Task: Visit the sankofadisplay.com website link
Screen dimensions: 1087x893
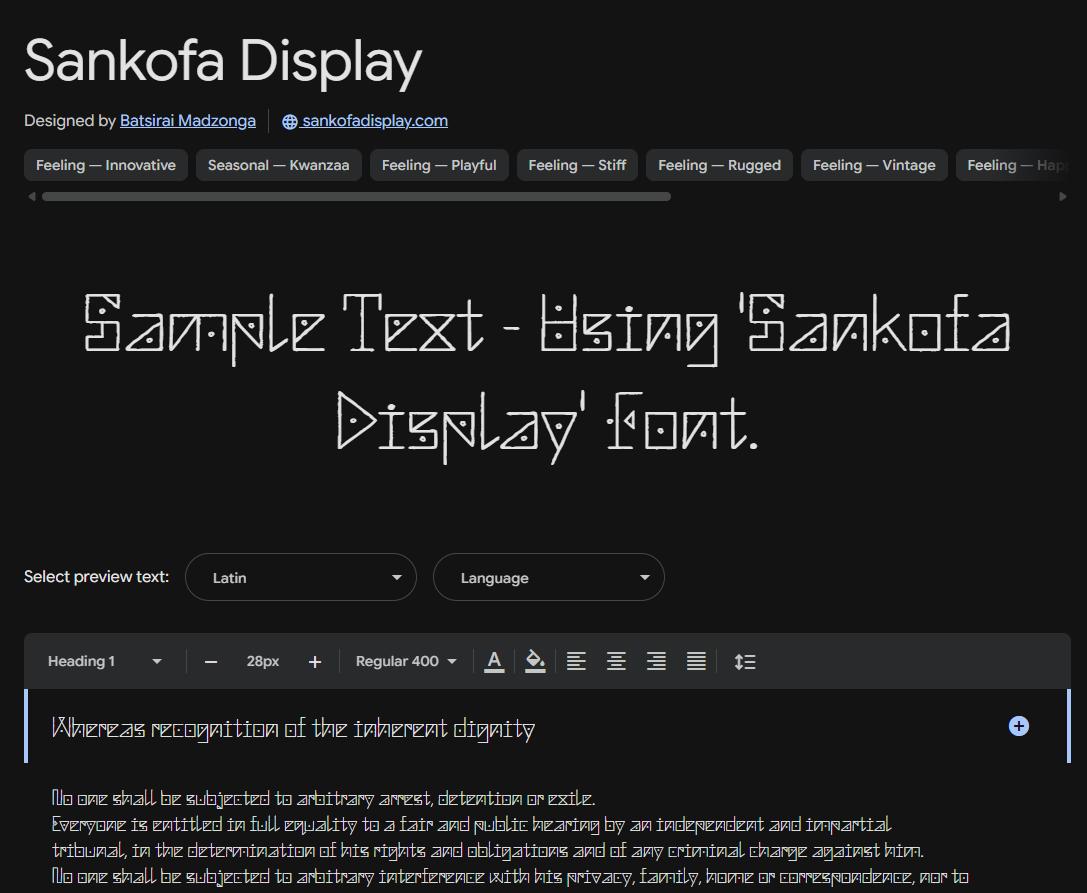Action: pyautogui.click(x=375, y=121)
